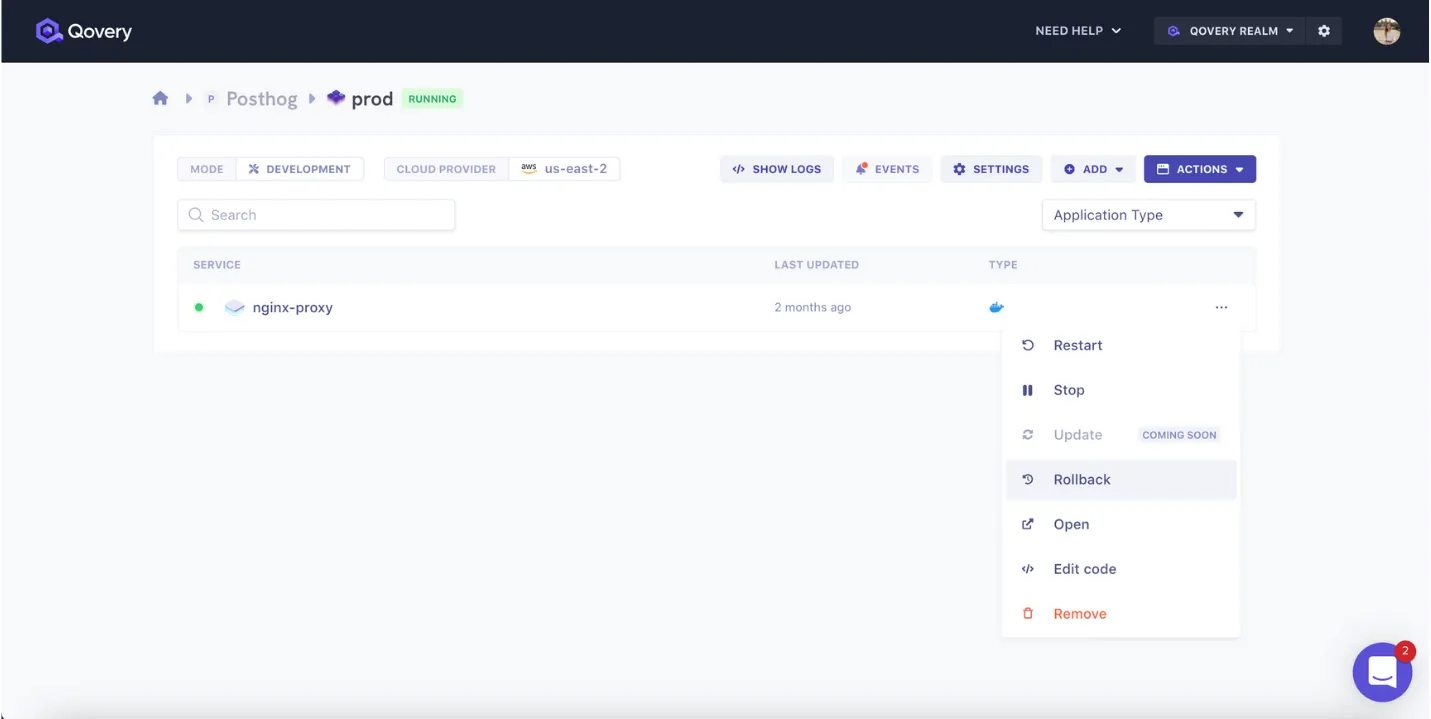Select Open from the context menu
1431x719 pixels.
pos(1121,524)
